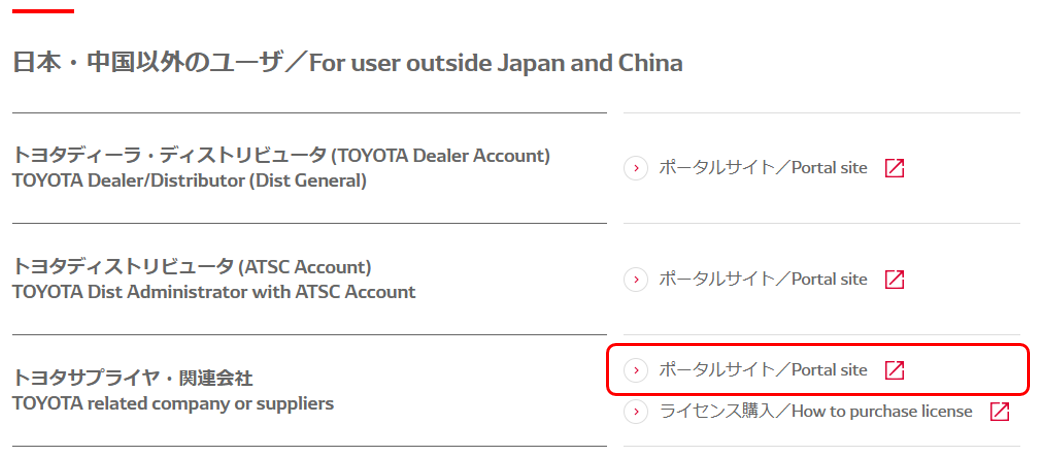Click the "トヨタディーラ・ディストリビュータ (TOYOTA Dealer Account)" label
Screen dimensions: 1040x452
point(281,156)
